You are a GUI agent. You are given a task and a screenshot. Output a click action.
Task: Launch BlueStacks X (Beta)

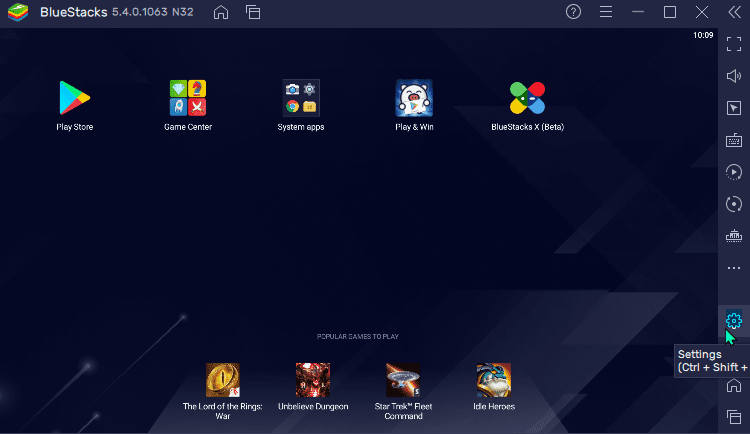coord(527,98)
